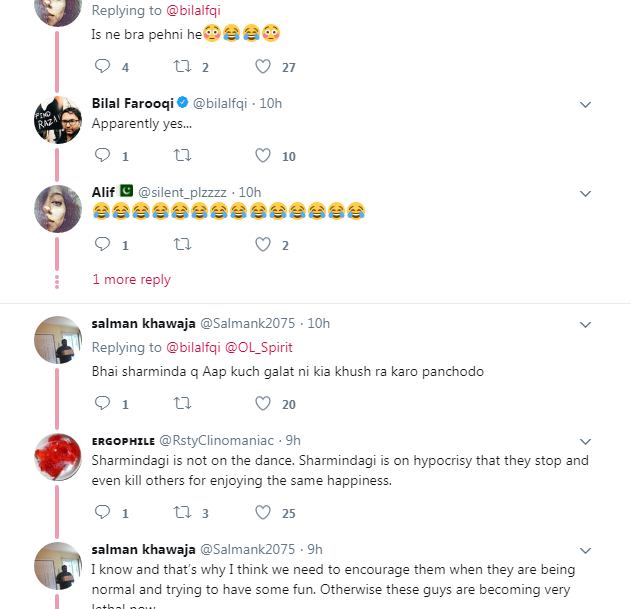Screen dimensions: 631x609
Task: Reply to Alif's laughing emoji tweet
Action: tap(101, 244)
